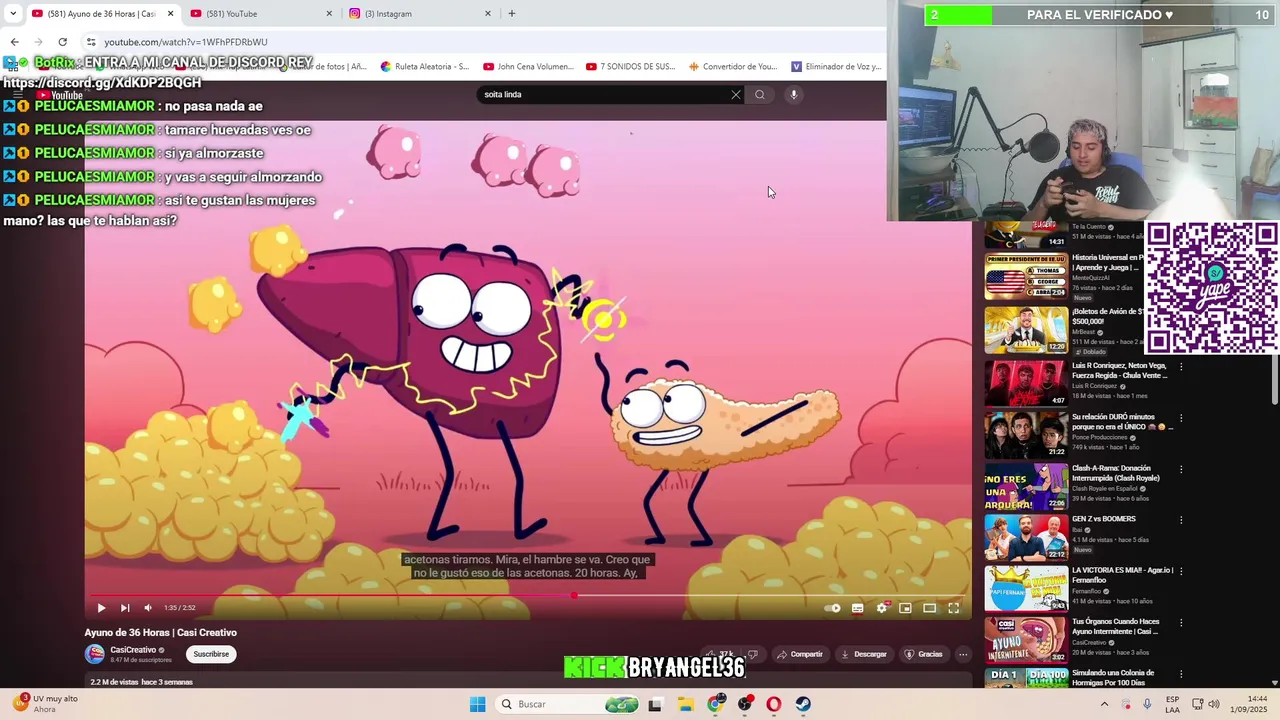Image resolution: width=1280 pixels, height=720 pixels.
Task: Activate YouTube voice search microphone
Action: tap(793, 95)
